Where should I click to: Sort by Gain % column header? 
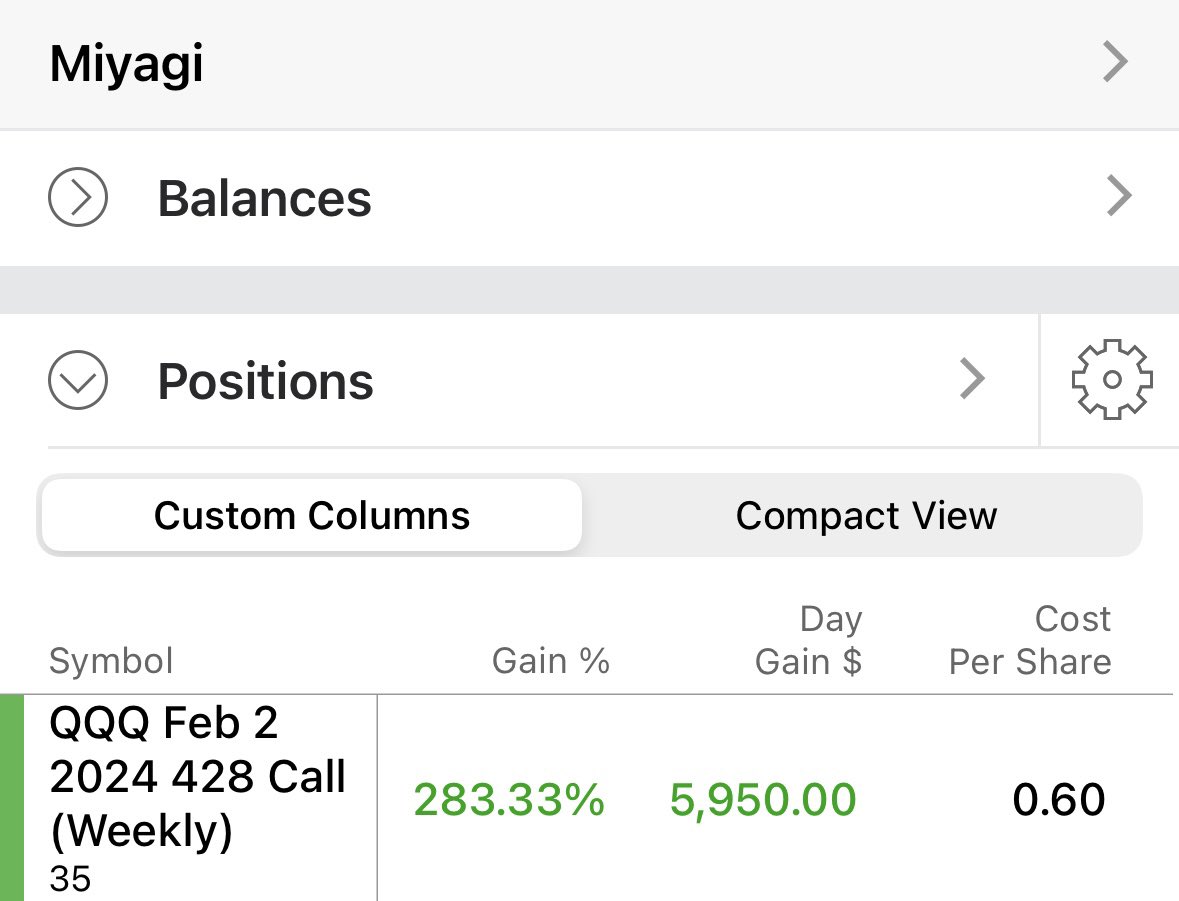tap(550, 661)
